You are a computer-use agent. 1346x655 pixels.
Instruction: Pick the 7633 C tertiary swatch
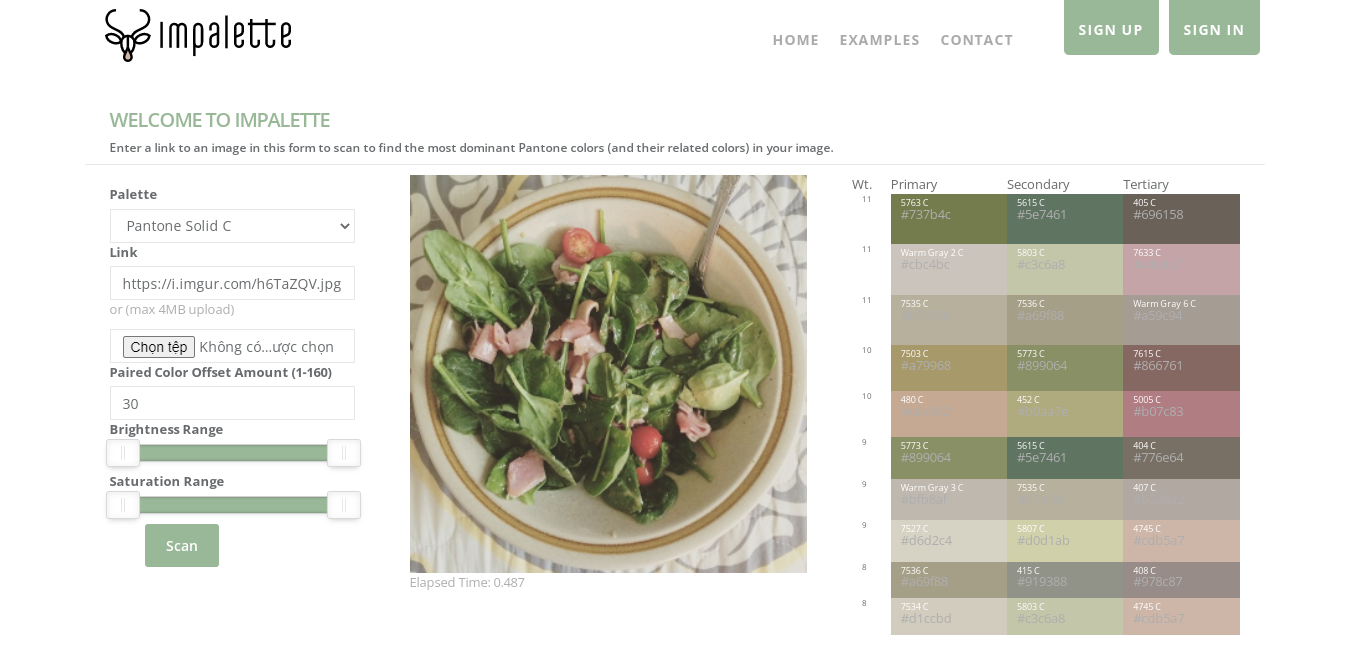[1181, 269]
